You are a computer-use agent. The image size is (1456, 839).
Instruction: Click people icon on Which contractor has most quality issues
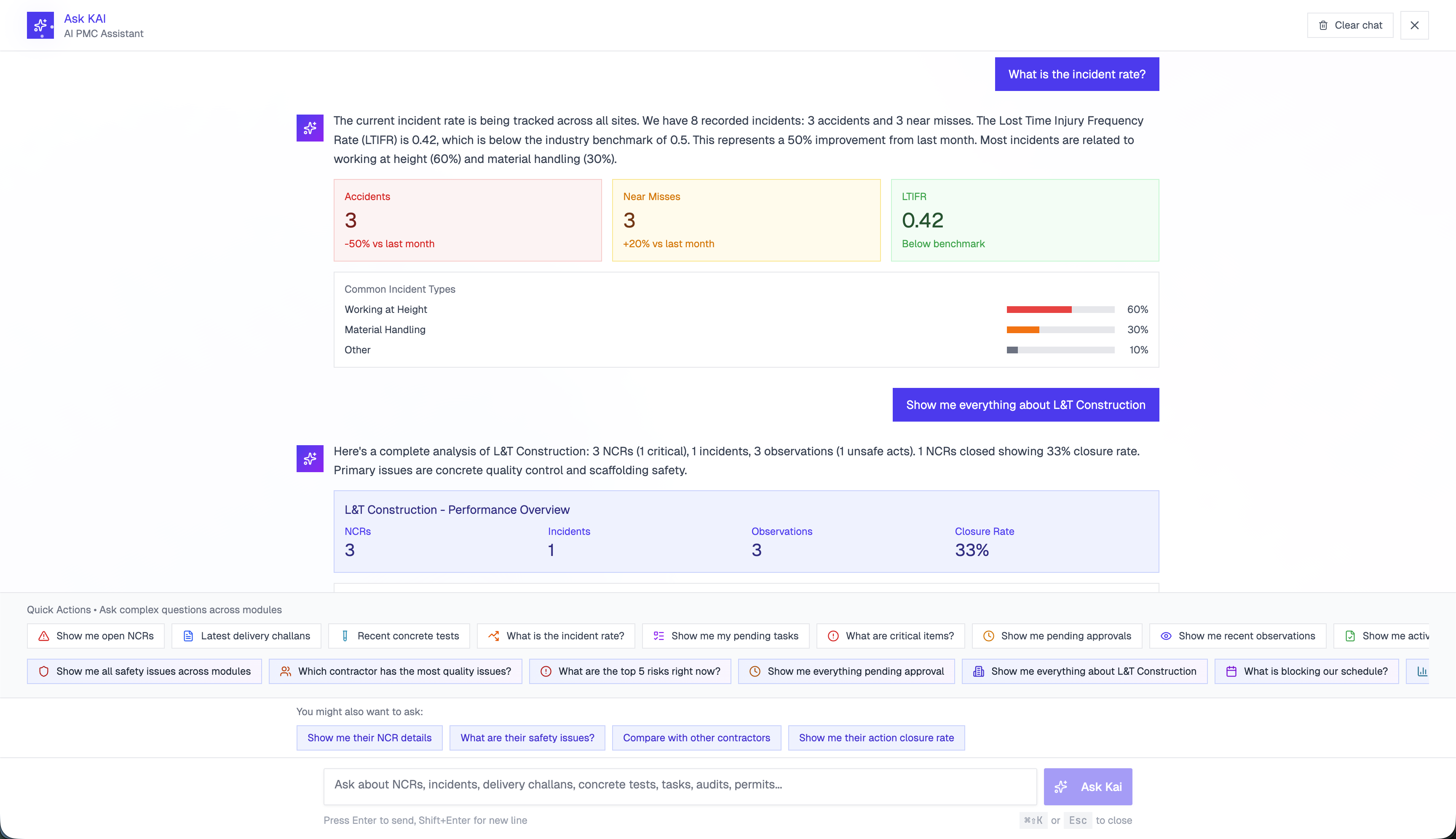pos(285,671)
